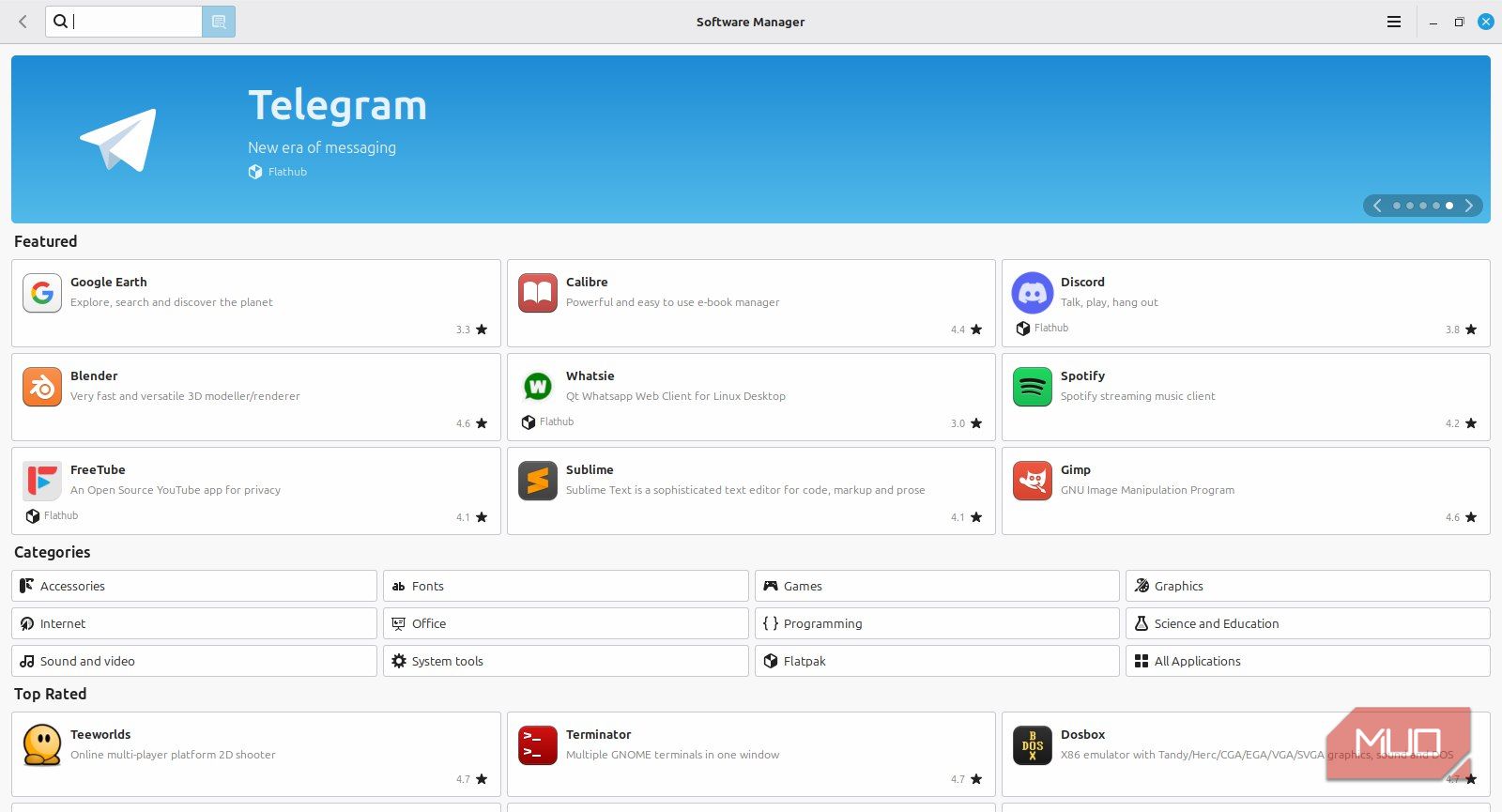Open the Blender app icon
Viewport: 1502px width, 812px height.
click(x=42, y=388)
